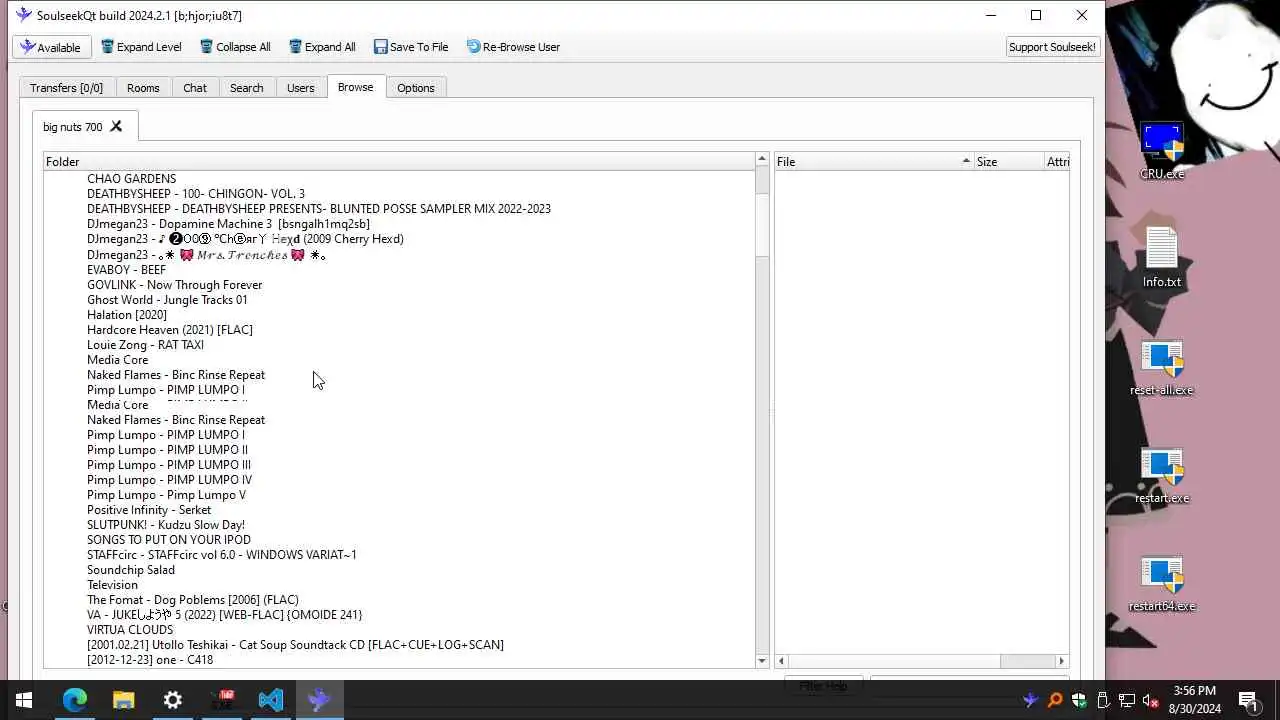Select GOVLINK - Now Through Forever folder
Viewport: 1280px width, 720px height.
(x=174, y=284)
